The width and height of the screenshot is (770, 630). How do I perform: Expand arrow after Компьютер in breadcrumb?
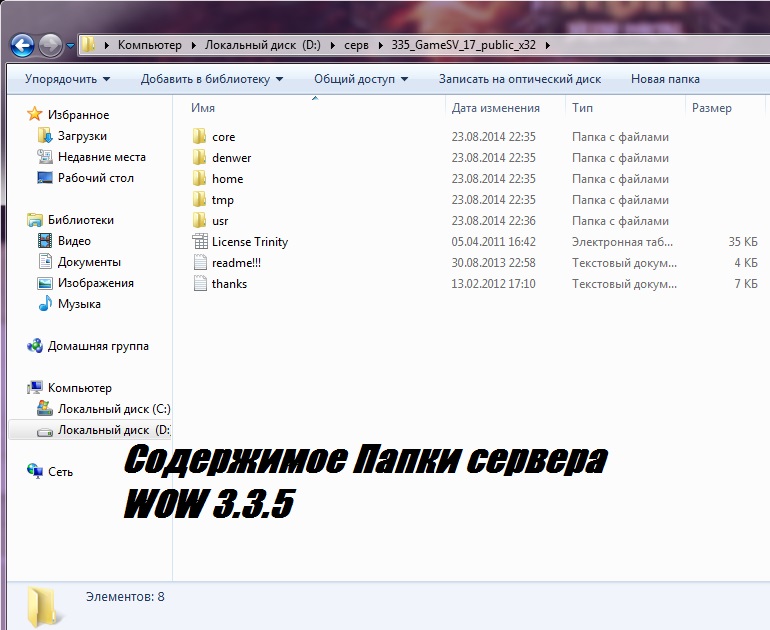click(193, 46)
